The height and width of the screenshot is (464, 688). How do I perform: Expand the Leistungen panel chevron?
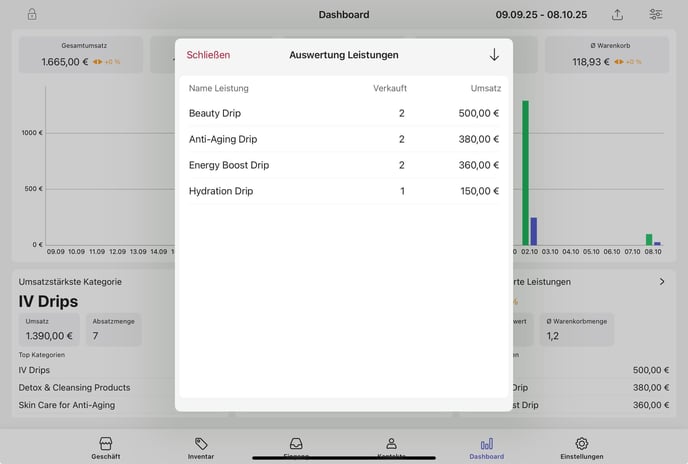661,282
